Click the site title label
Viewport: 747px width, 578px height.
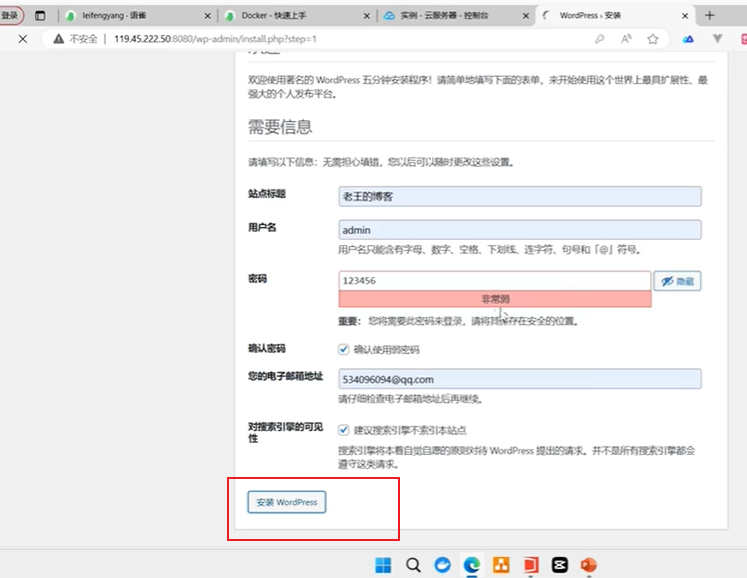(267, 193)
